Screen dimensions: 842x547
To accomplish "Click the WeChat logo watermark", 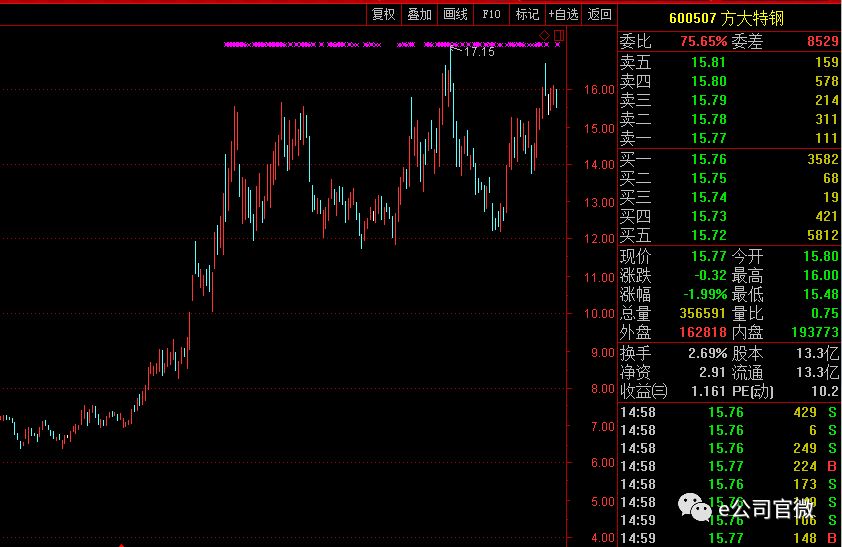I will click(x=695, y=508).
